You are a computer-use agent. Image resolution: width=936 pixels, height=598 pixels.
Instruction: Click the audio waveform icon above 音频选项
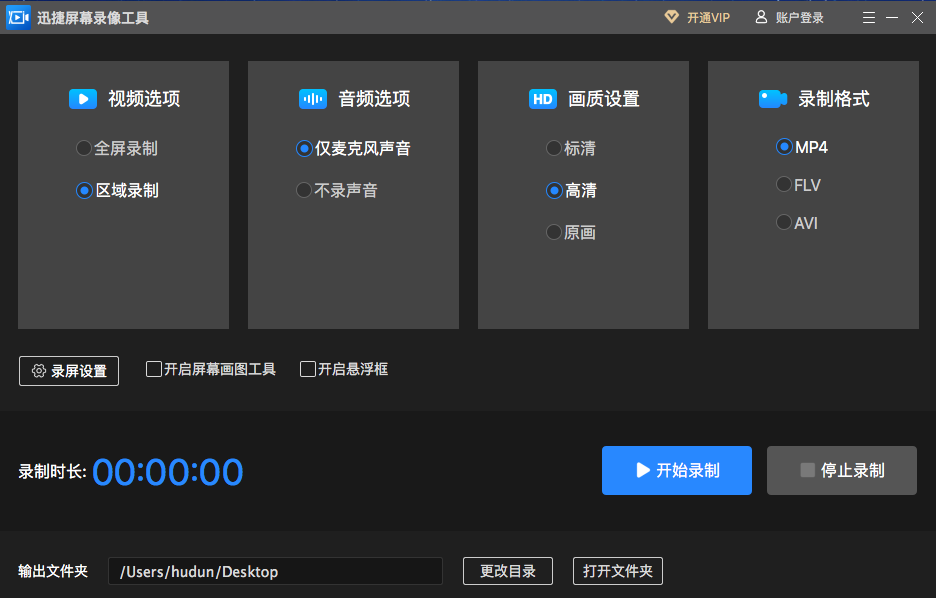pos(311,99)
